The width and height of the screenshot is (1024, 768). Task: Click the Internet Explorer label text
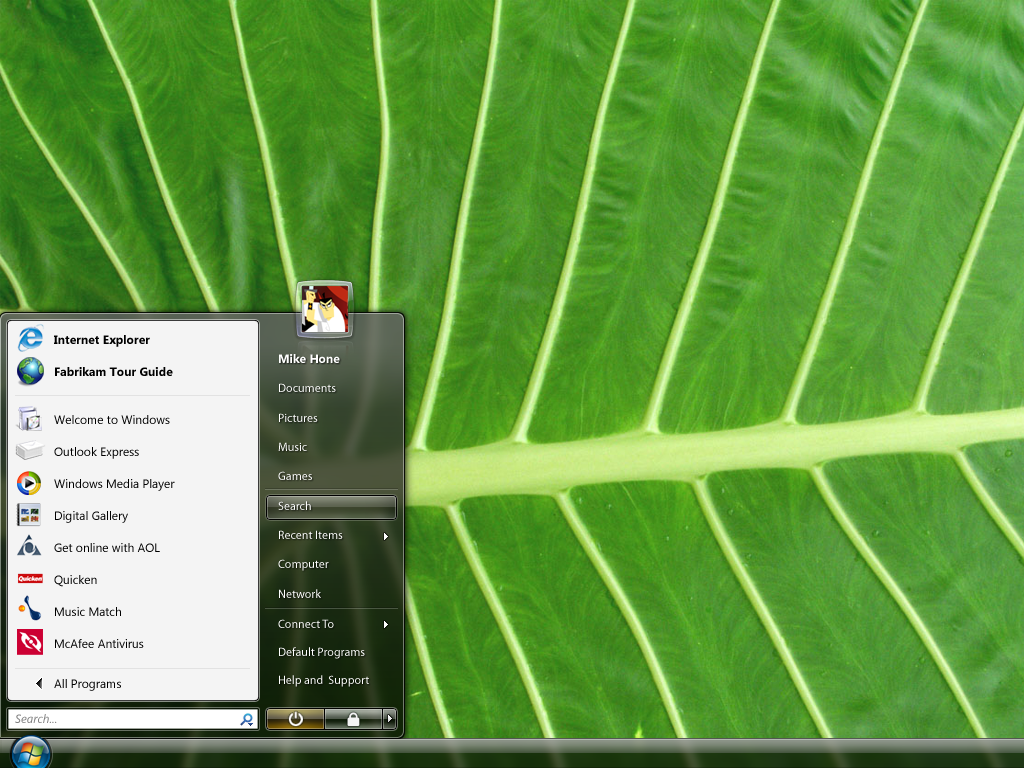pos(101,340)
